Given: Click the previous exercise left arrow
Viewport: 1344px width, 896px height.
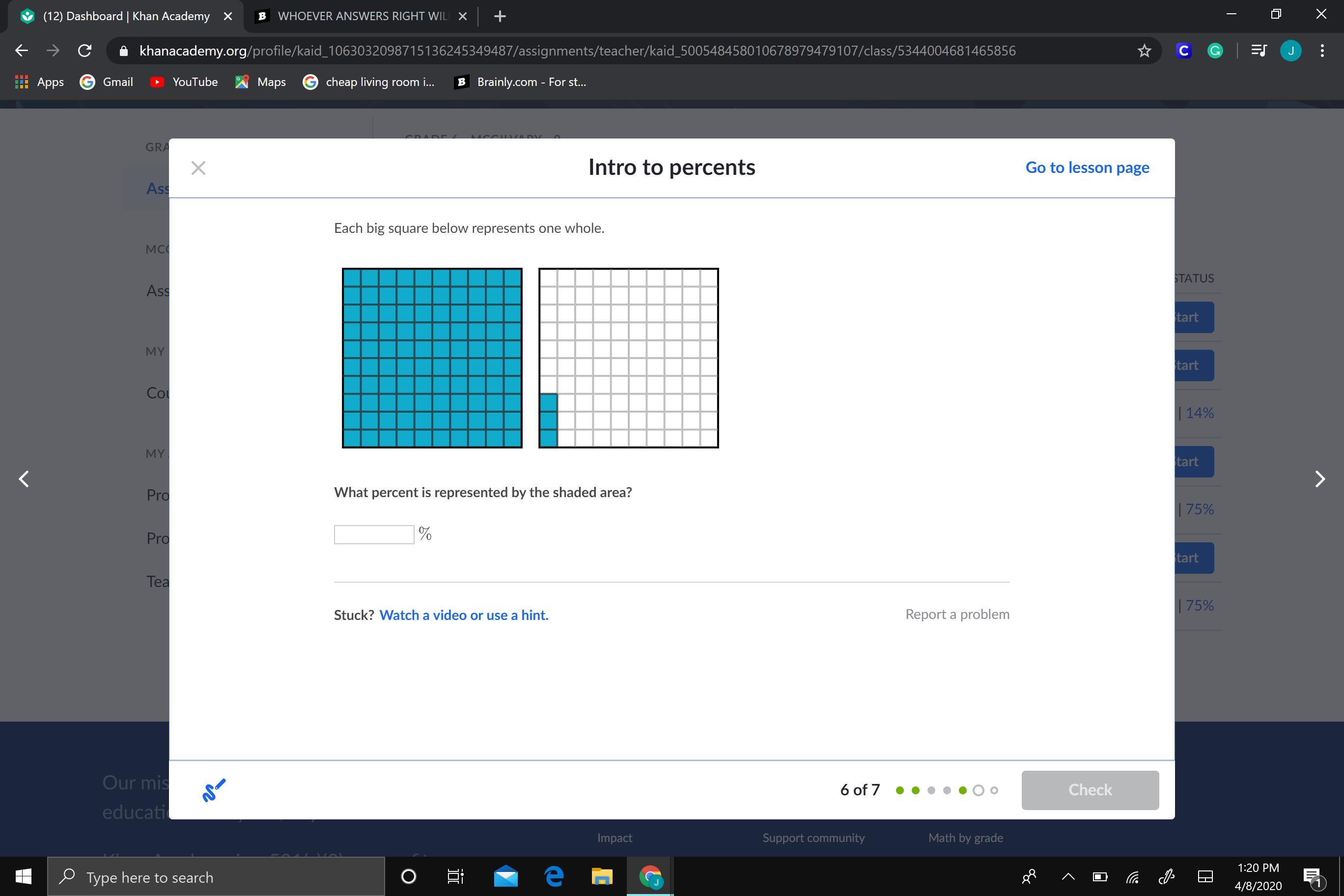Looking at the screenshot, I should (24, 479).
